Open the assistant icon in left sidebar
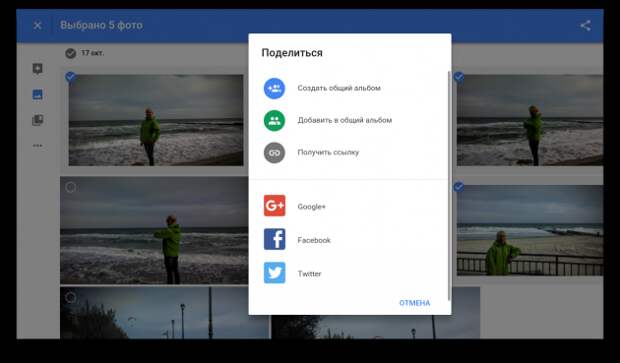Viewport: 620px width, 363px height. point(38,69)
